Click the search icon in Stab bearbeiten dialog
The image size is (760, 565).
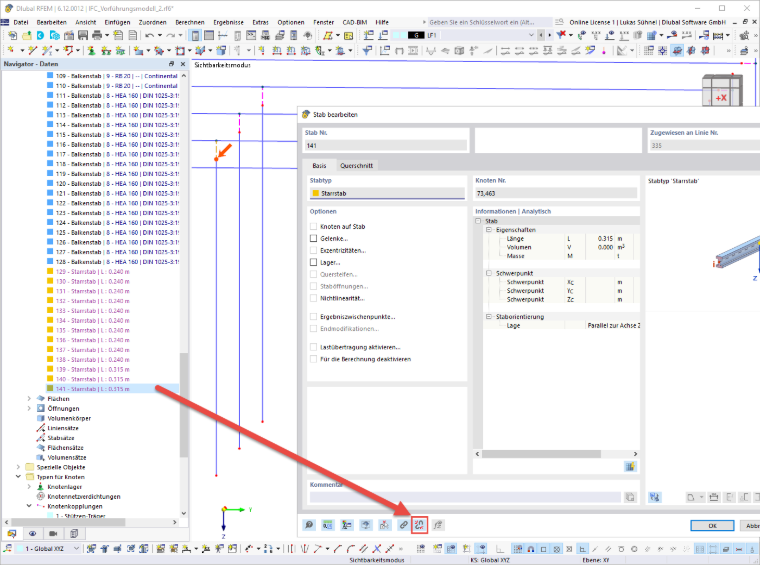[x=309, y=525]
